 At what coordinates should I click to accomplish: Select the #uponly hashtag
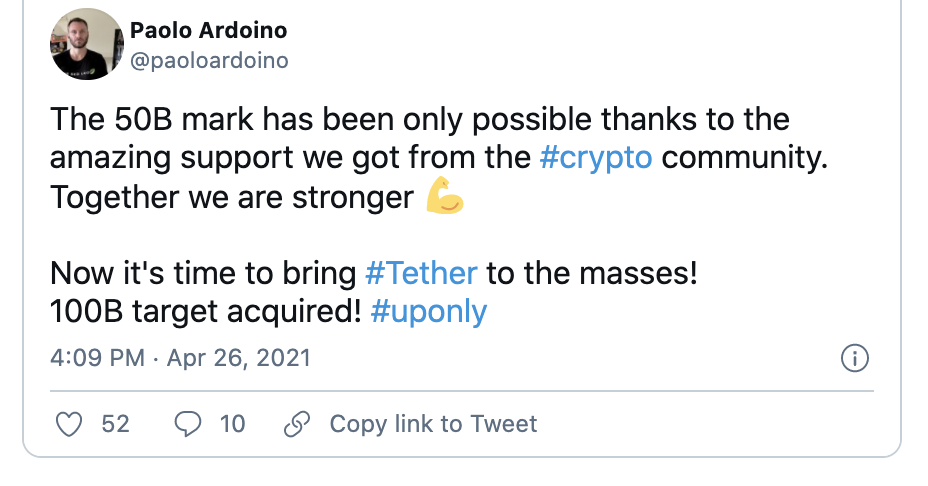click(x=428, y=311)
